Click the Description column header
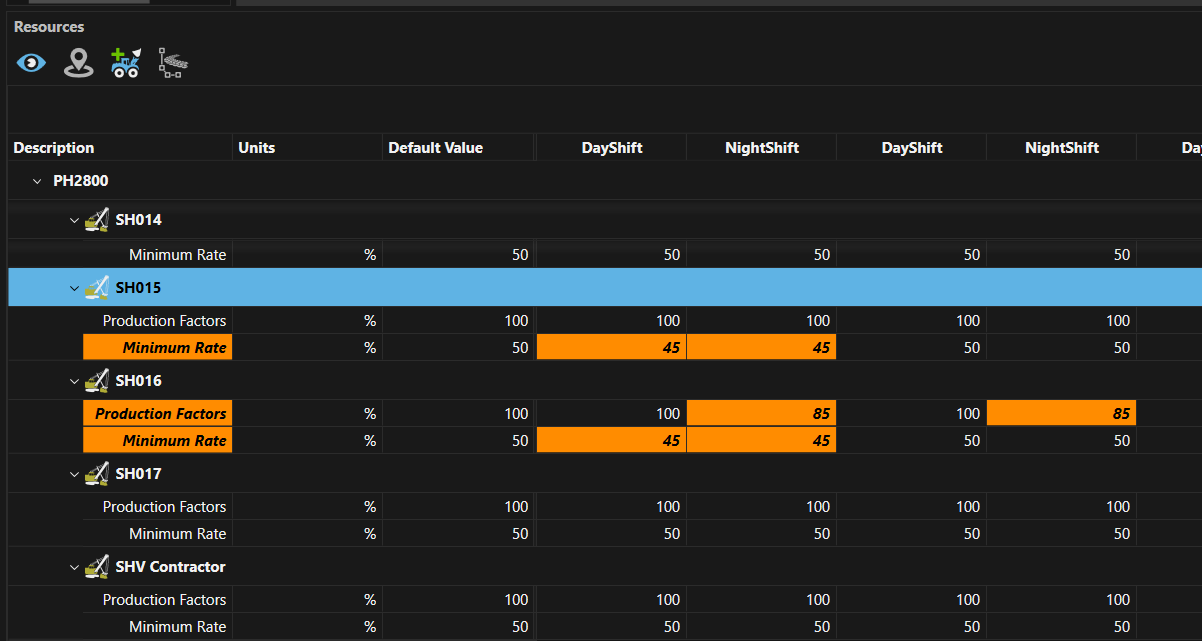Viewport: 1202px width, 641px height. [54, 148]
